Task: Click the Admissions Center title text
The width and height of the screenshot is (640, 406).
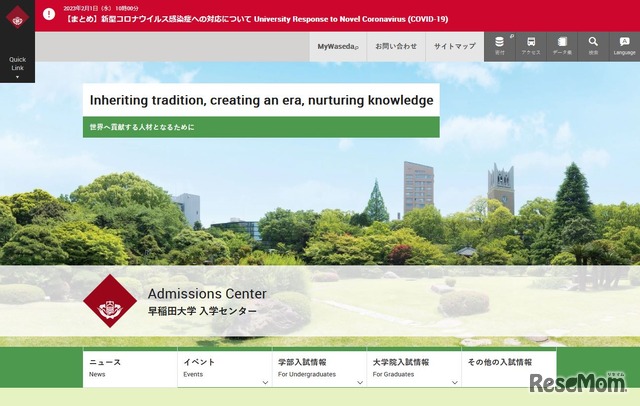Action: (x=207, y=293)
